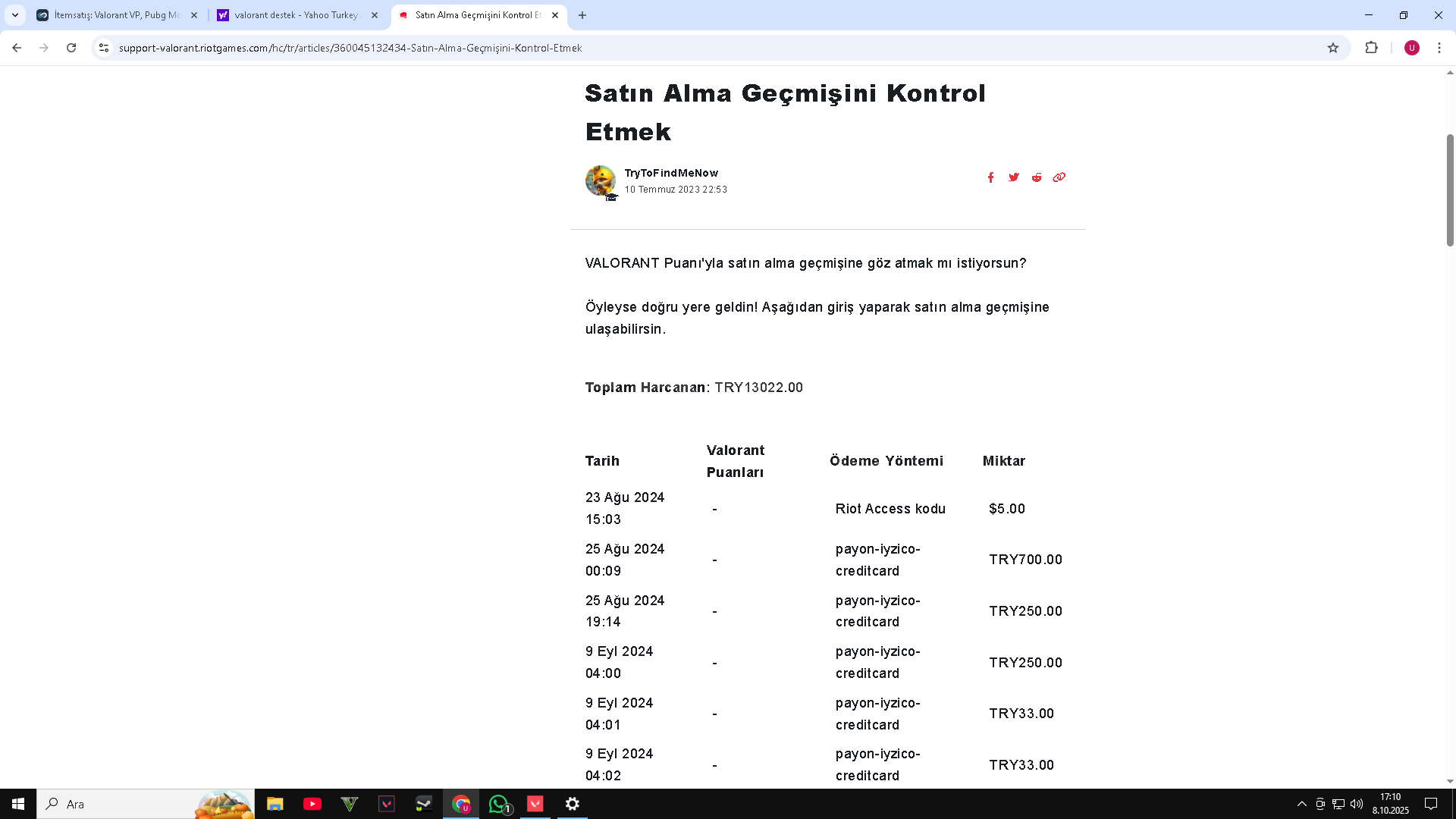View site information icon in address bar
This screenshot has width=1456, height=819.
pos(104,48)
